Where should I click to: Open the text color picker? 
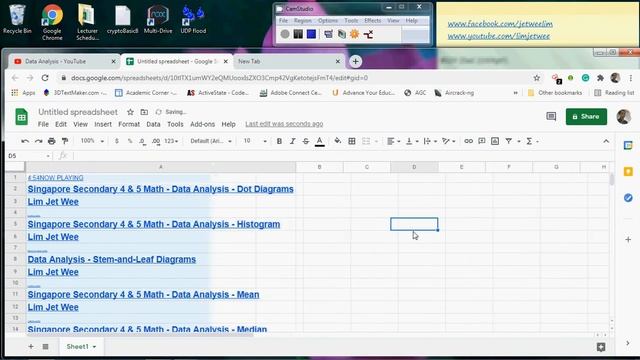(x=320, y=141)
